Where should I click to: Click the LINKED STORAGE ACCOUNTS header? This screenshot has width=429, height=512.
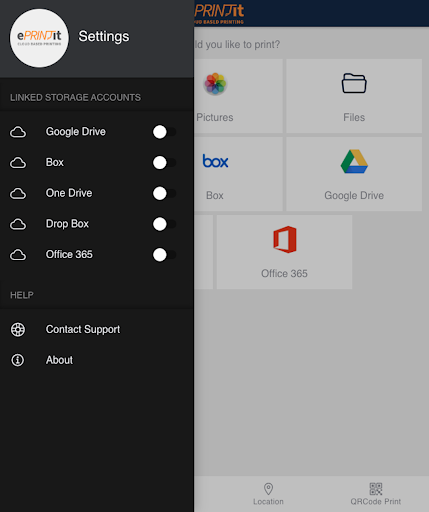pyautogui.click(x=75, y=97)
